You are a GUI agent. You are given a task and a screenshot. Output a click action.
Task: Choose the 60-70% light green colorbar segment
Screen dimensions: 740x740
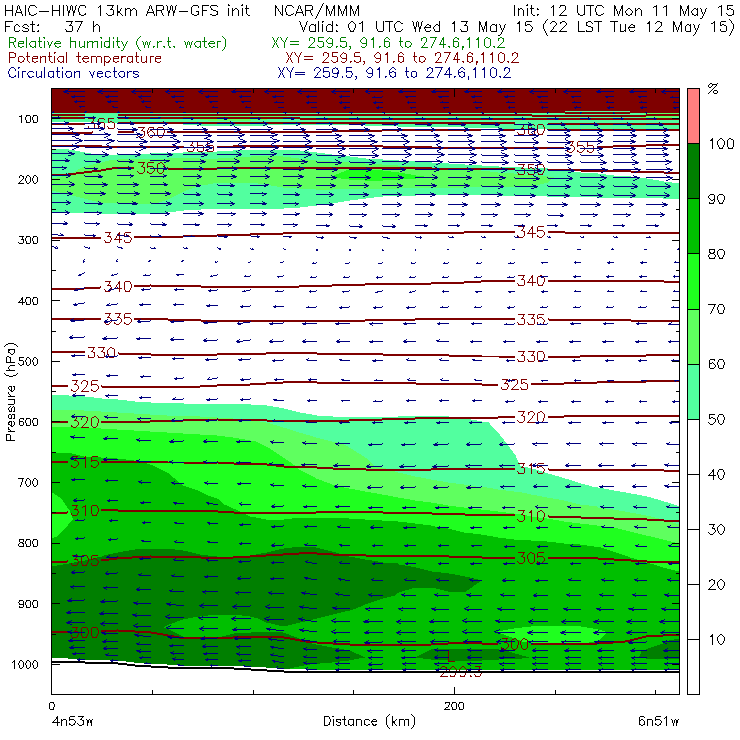pyautogui.click(x=693, y=336)
